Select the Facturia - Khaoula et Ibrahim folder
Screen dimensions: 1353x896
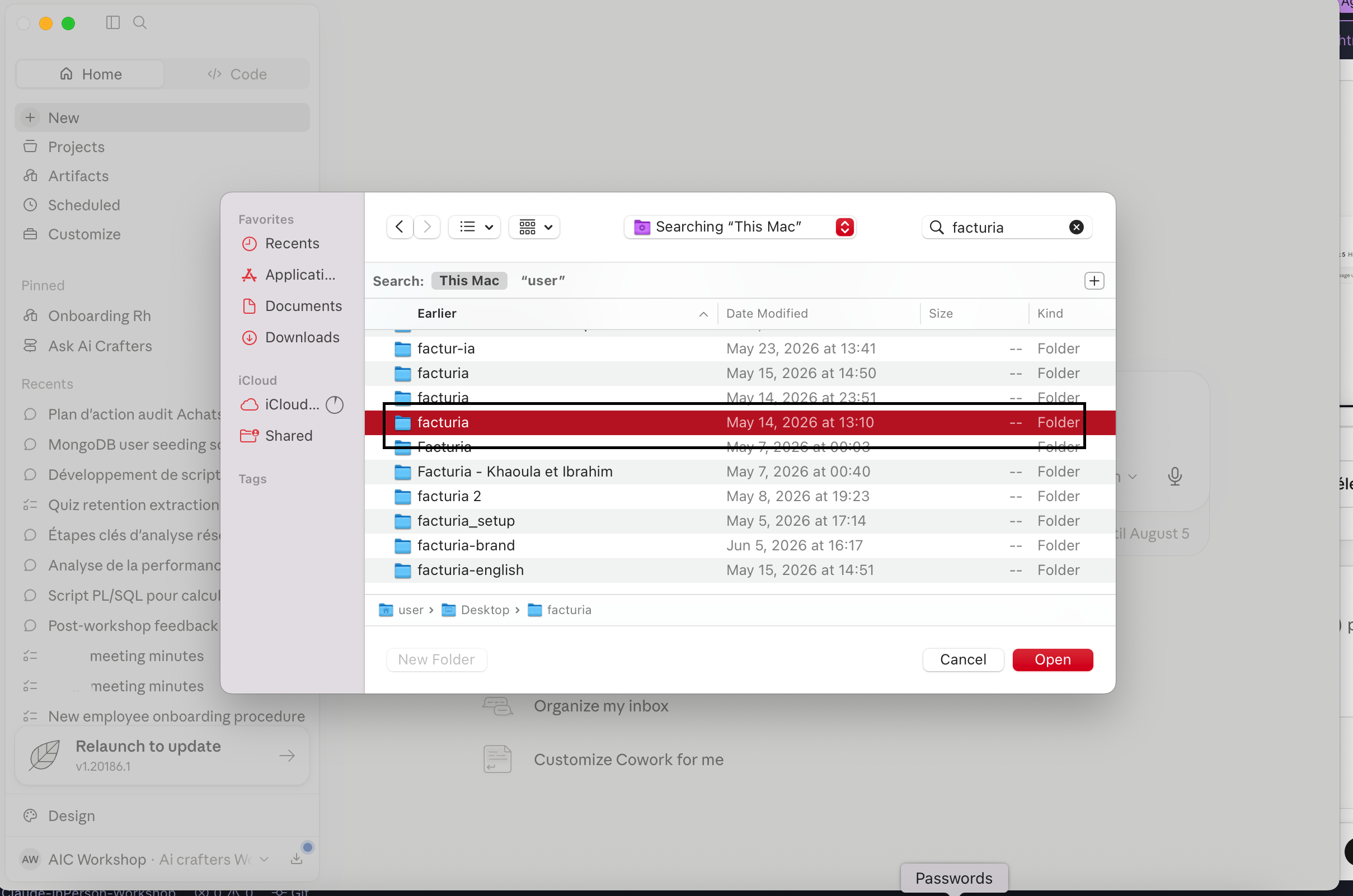(x=740, y=471)
